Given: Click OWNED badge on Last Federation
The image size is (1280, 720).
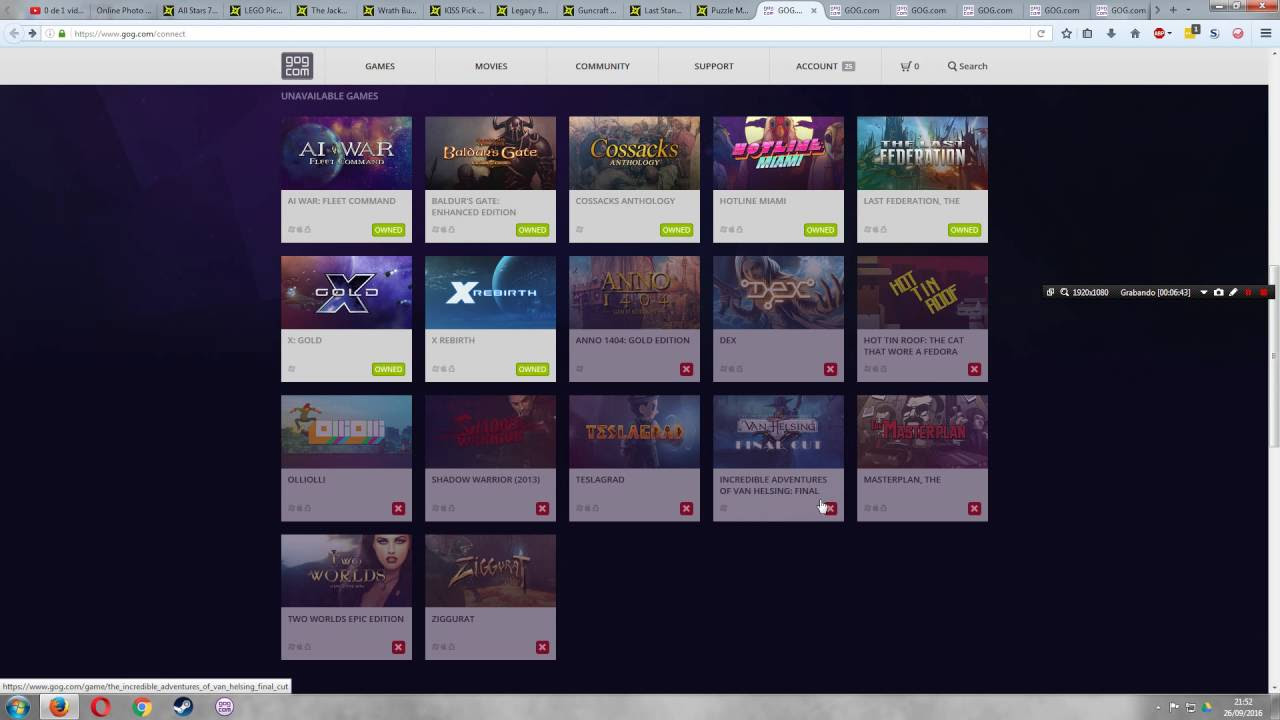Looking at the screenshot, I should coord(964,230).
